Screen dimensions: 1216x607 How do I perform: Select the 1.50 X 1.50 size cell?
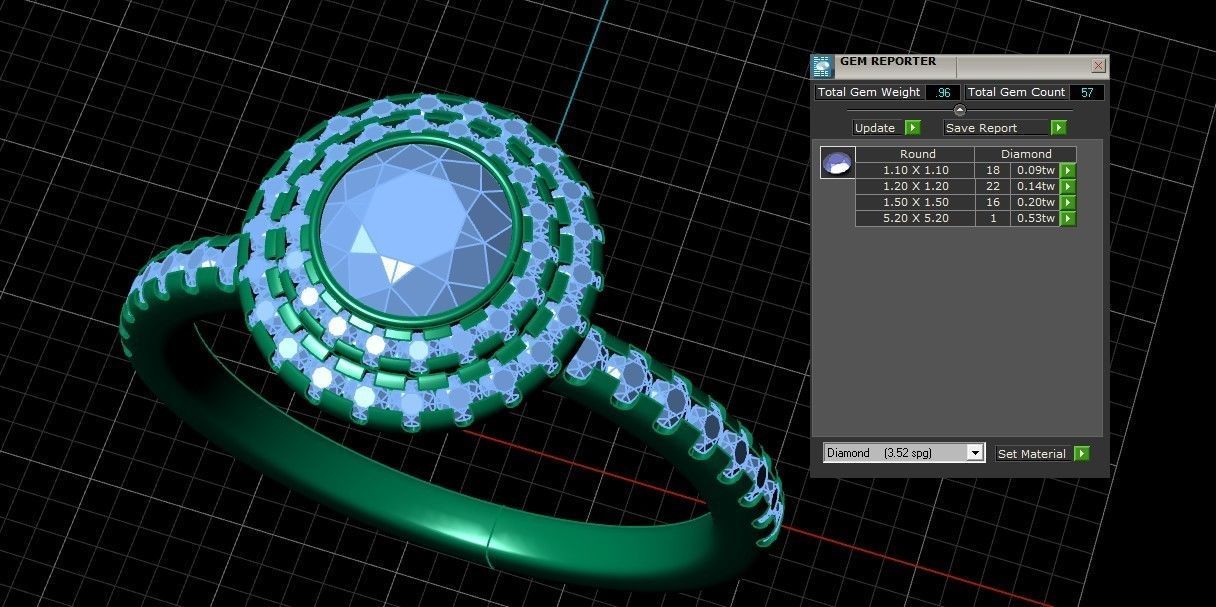coord(915,202)
